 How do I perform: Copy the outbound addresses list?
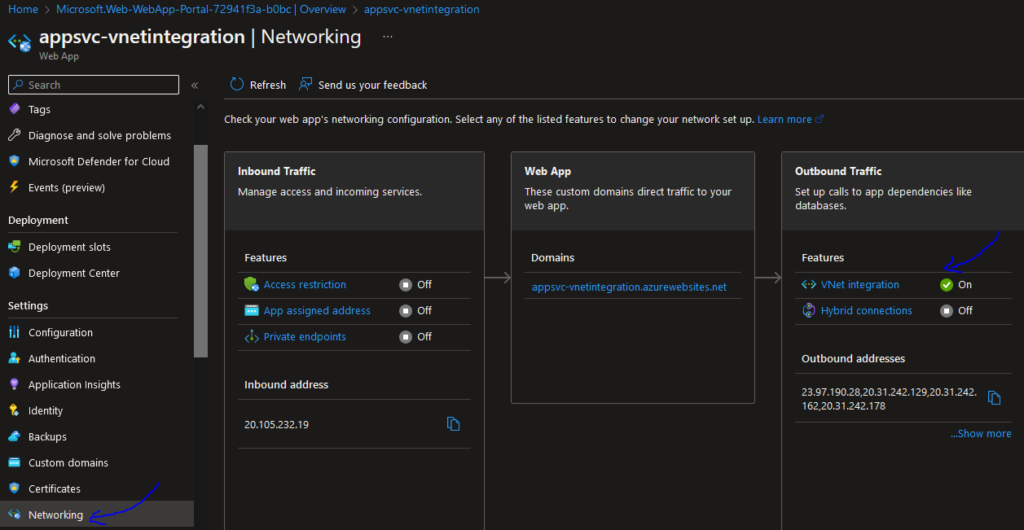pyautogui.click(x=994, y=398)
